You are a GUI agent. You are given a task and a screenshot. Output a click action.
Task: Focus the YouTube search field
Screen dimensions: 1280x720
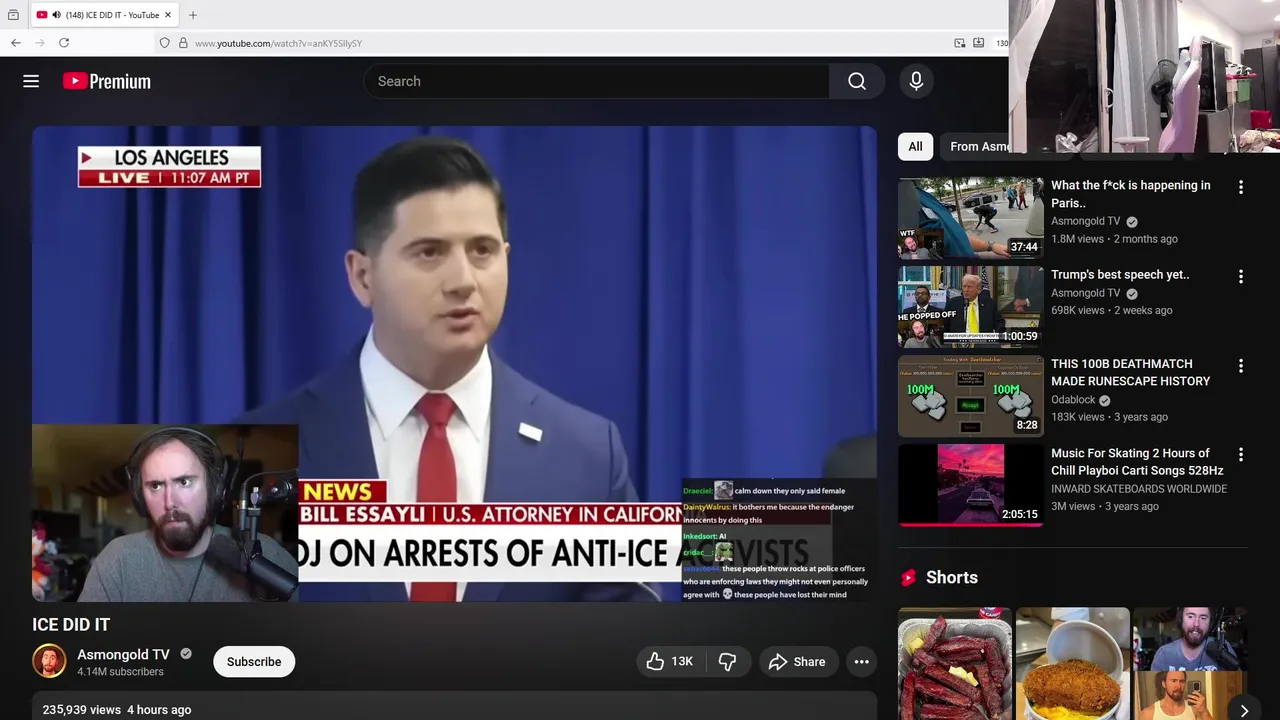tap(597, 81)
